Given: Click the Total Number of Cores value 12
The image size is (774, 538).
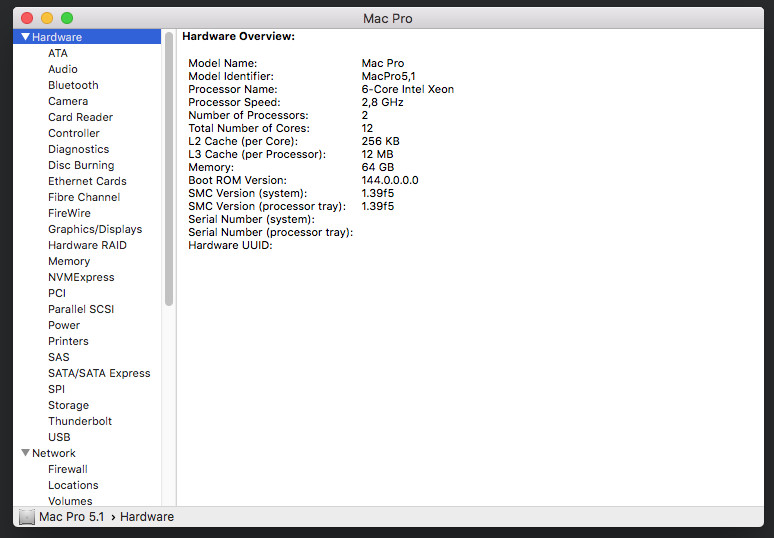Looking at the screenshot, I should tap(367, 128).
